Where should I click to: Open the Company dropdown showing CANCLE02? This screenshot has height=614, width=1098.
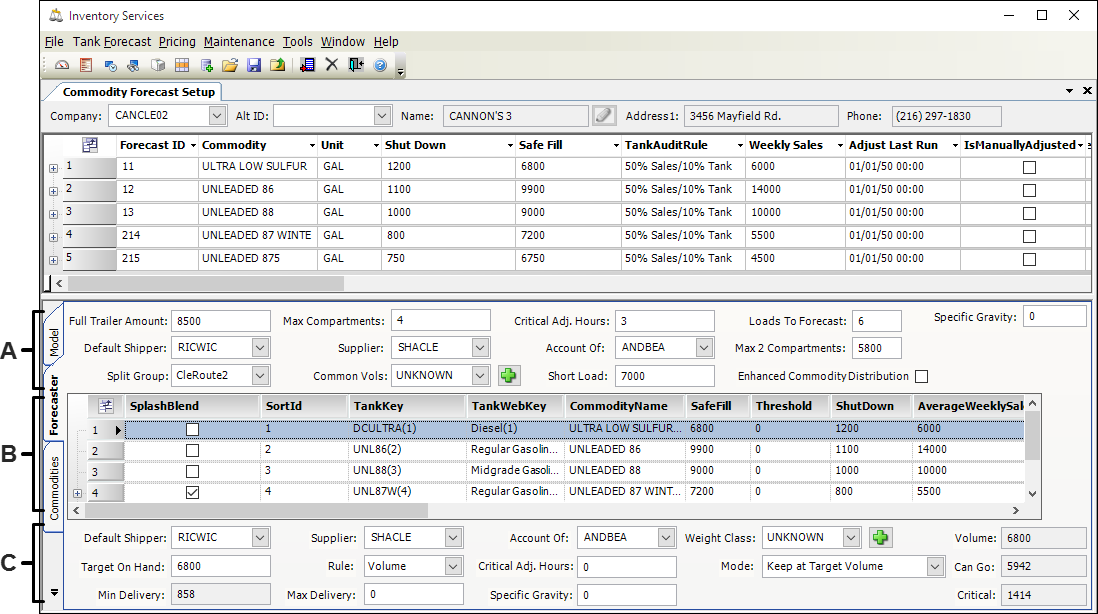[218, 116]
